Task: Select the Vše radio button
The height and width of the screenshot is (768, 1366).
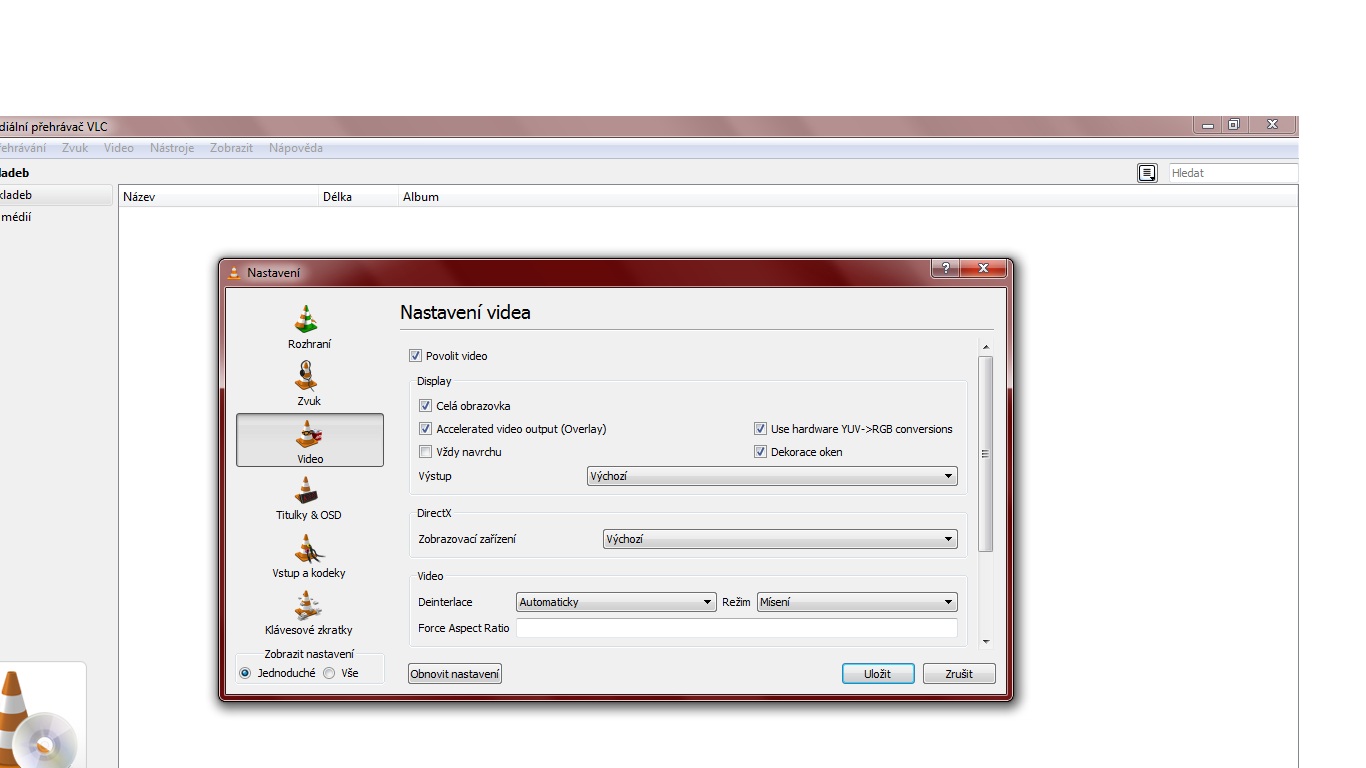Action: (329, 673)
